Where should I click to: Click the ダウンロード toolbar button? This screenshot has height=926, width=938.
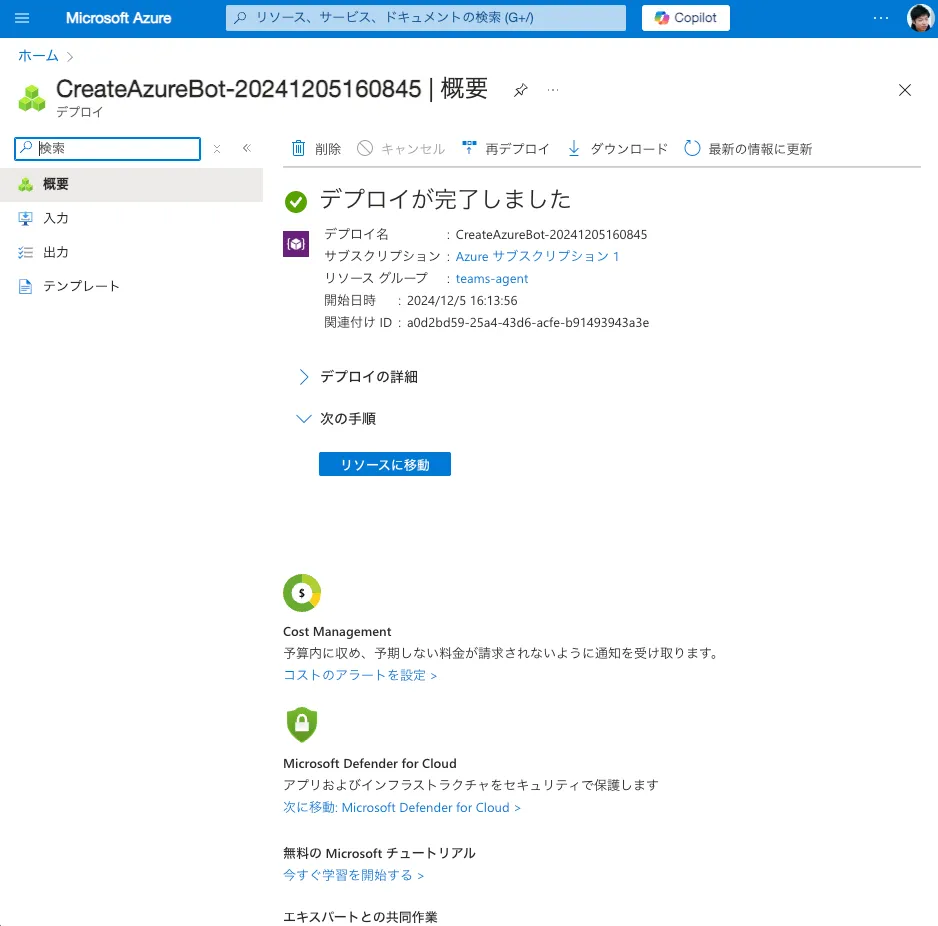click(617, 148)
